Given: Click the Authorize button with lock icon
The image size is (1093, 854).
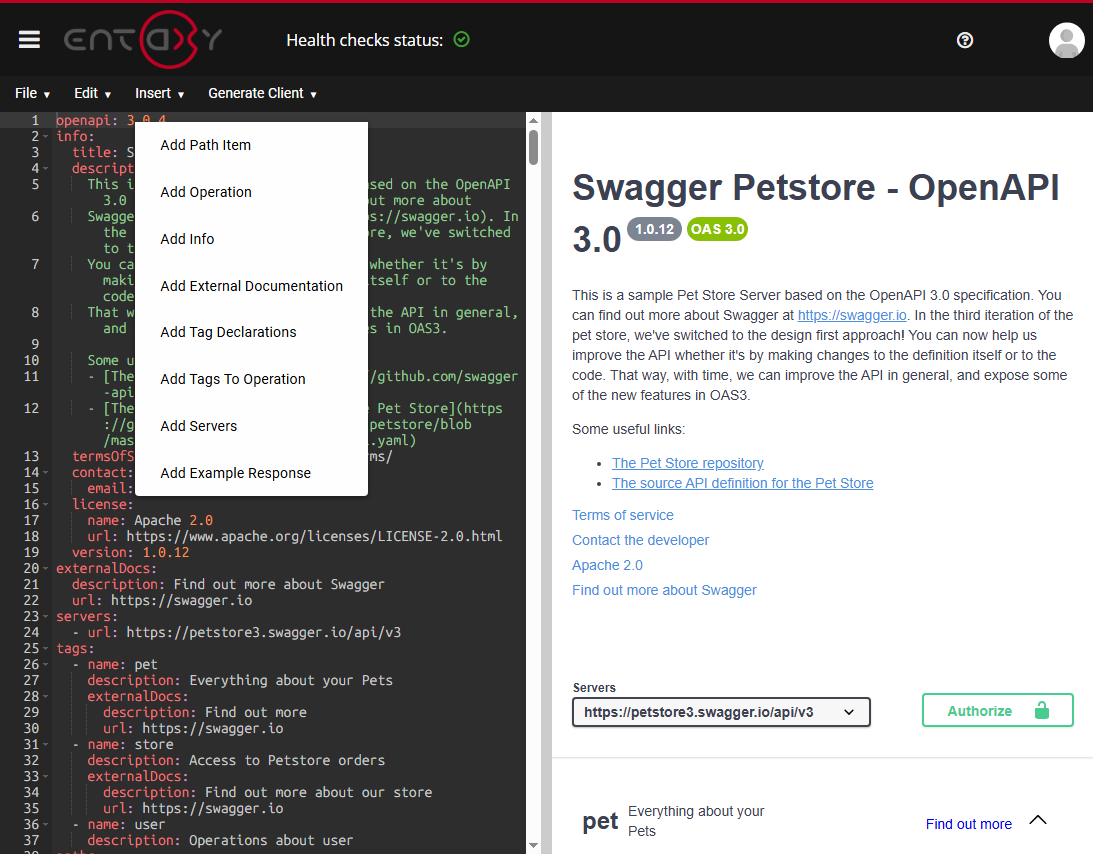Looking at the screenshot, I should [x=997, y=710].
